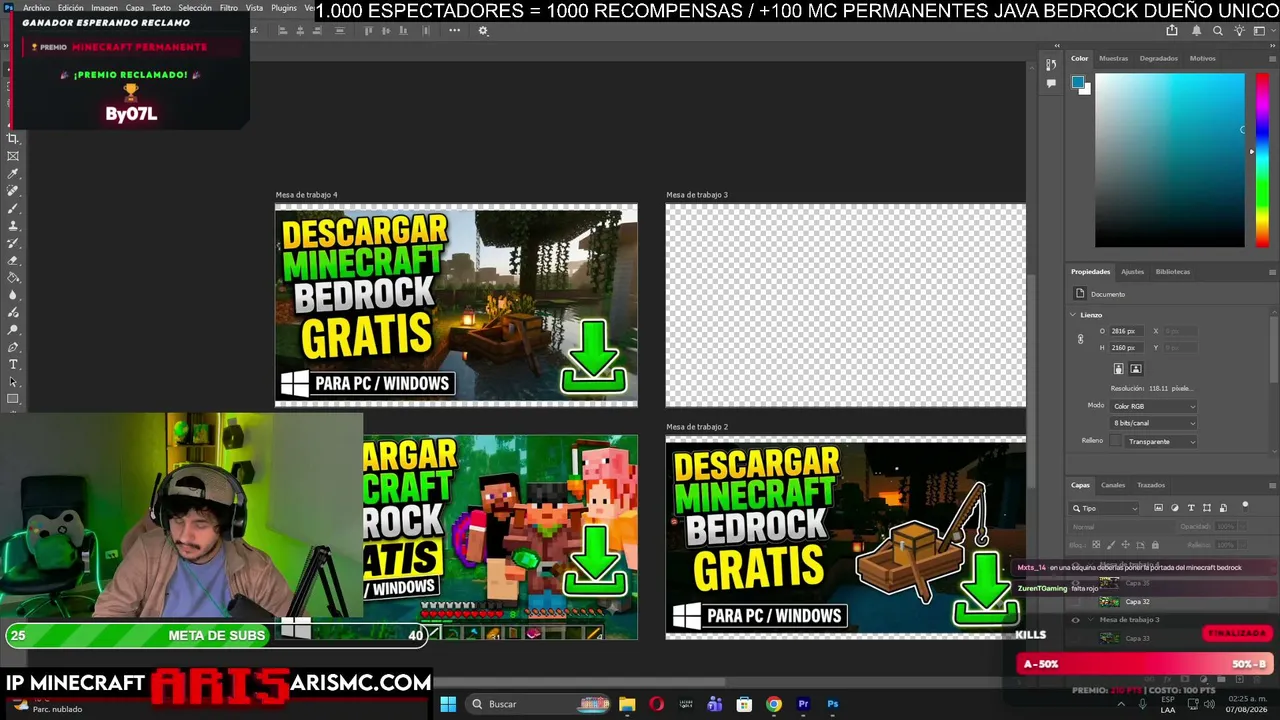Click the search magnifier in top bar
1280x720 pixels.
click(x=1218, y=31)
